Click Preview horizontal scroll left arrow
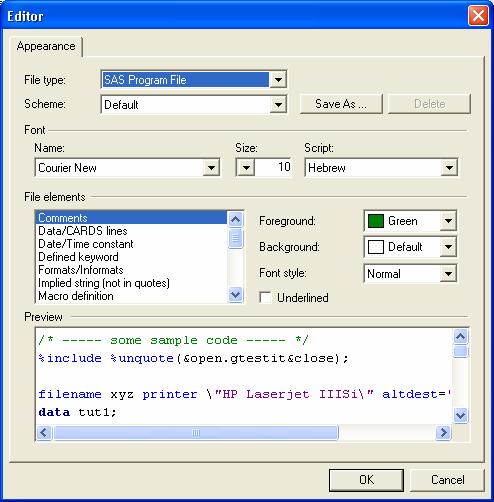 click(44, 433)
